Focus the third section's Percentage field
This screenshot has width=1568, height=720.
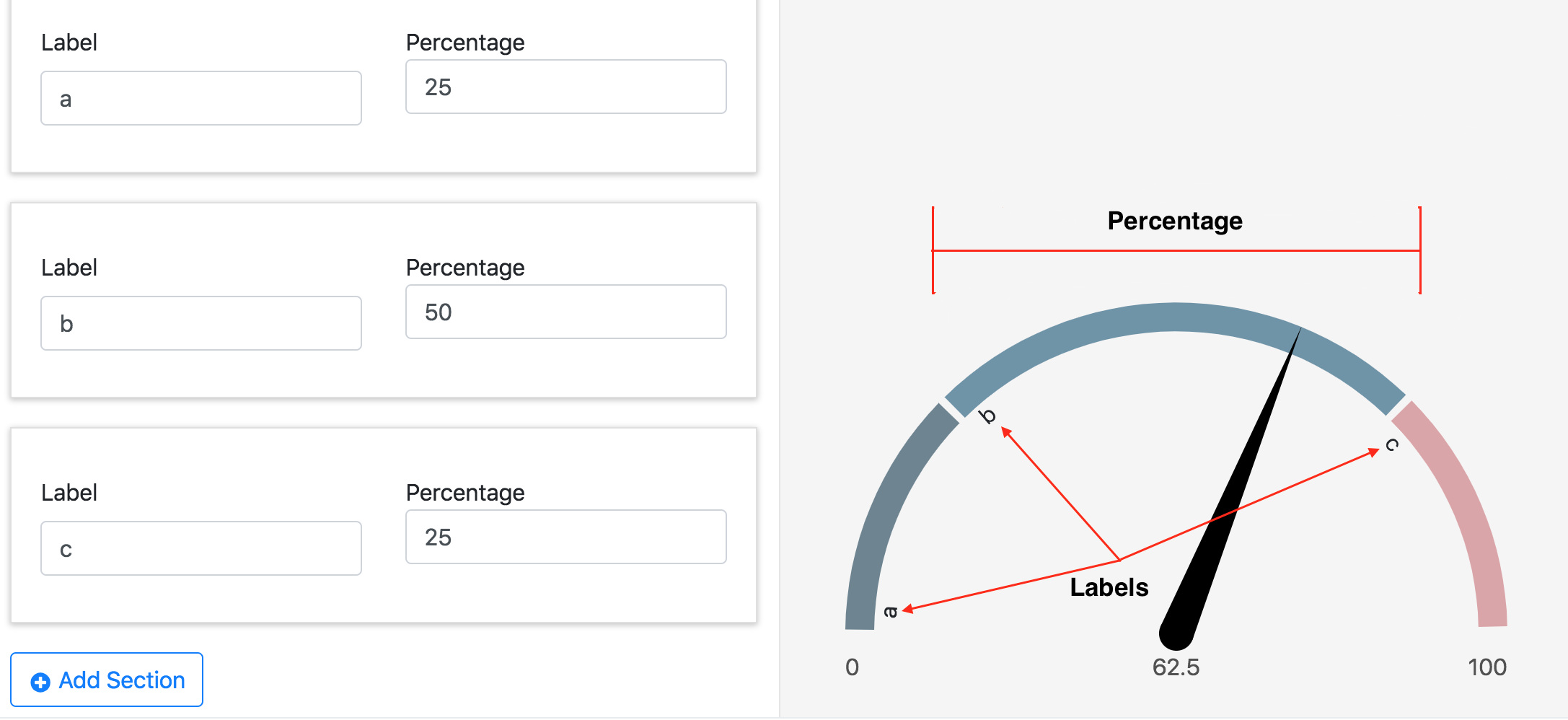(565, 537)
